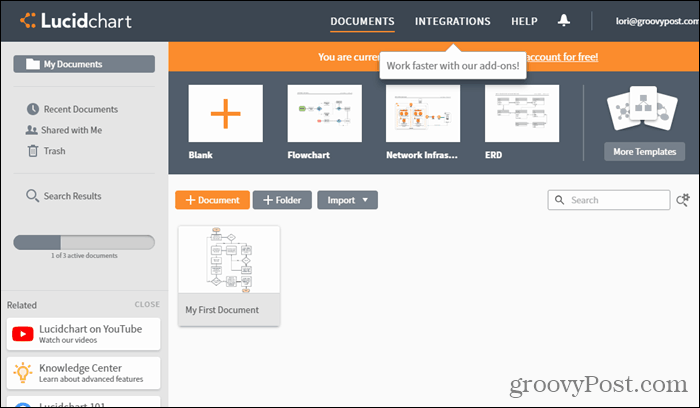Select the Blank template thumbnail
This screenshot has width=700, height=408.
(x=225, y=113)
